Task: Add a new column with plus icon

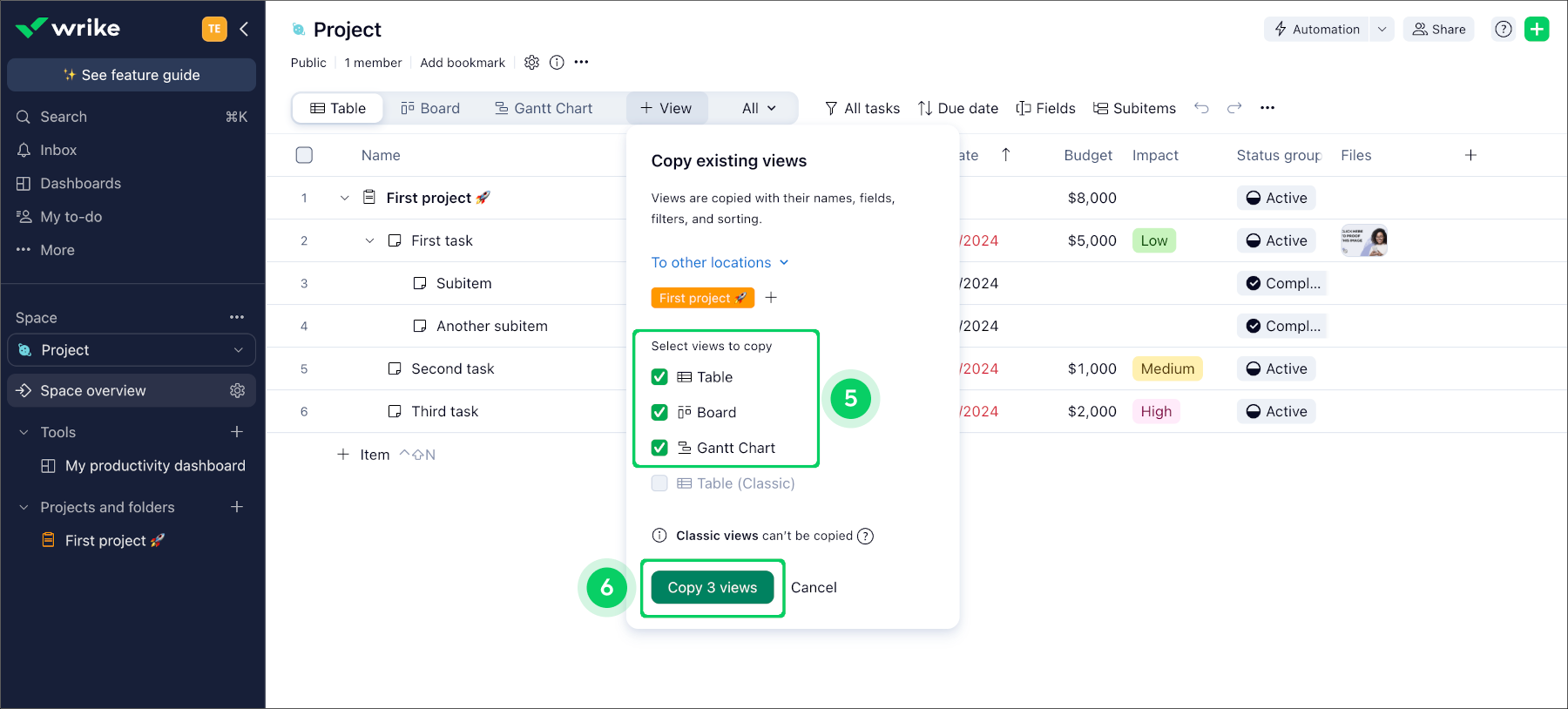Action: tap(1470, 155)
